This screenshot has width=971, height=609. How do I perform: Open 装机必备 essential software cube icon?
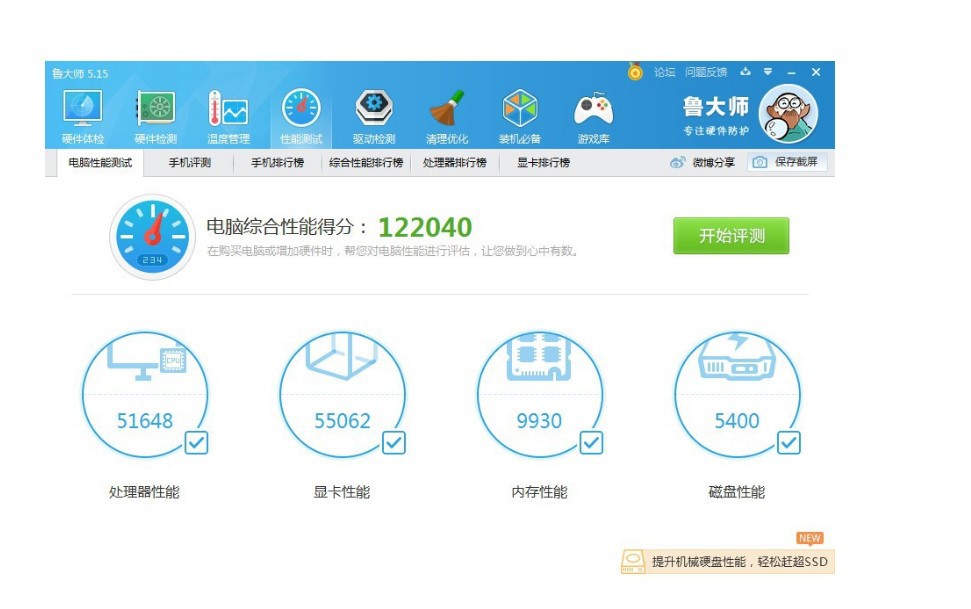pyautogui.click(x=520, y=116)
